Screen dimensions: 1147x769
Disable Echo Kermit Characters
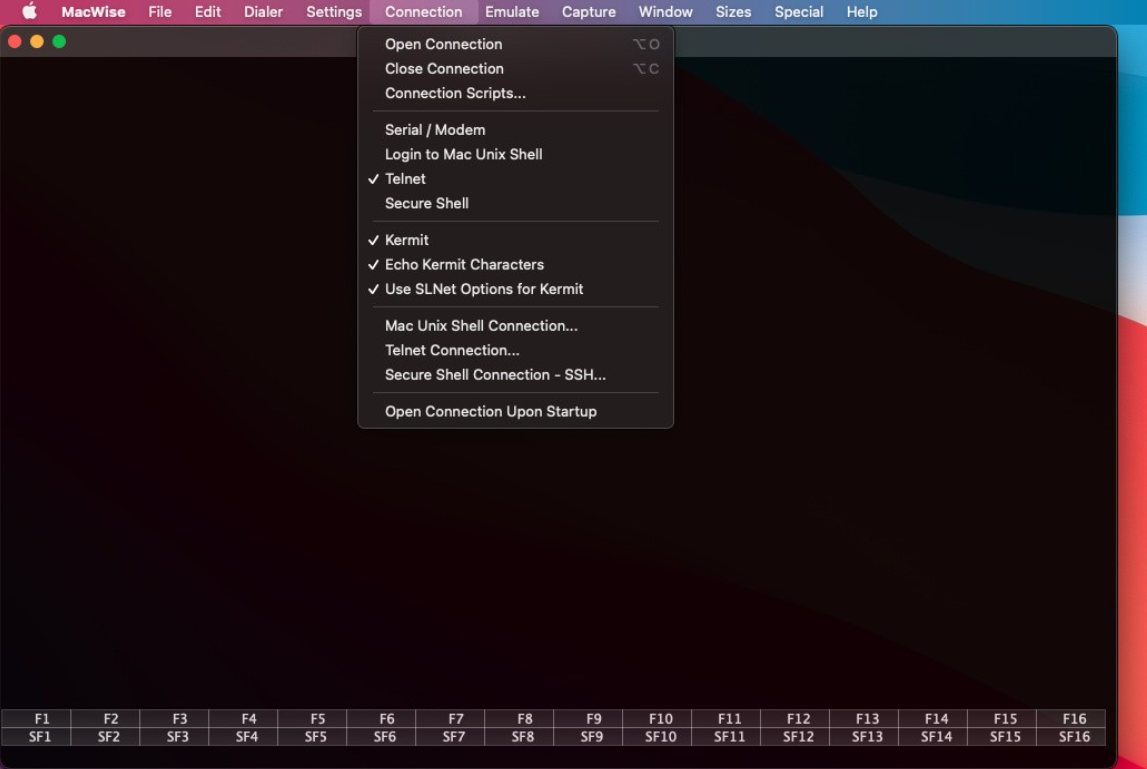click(464, 264)
